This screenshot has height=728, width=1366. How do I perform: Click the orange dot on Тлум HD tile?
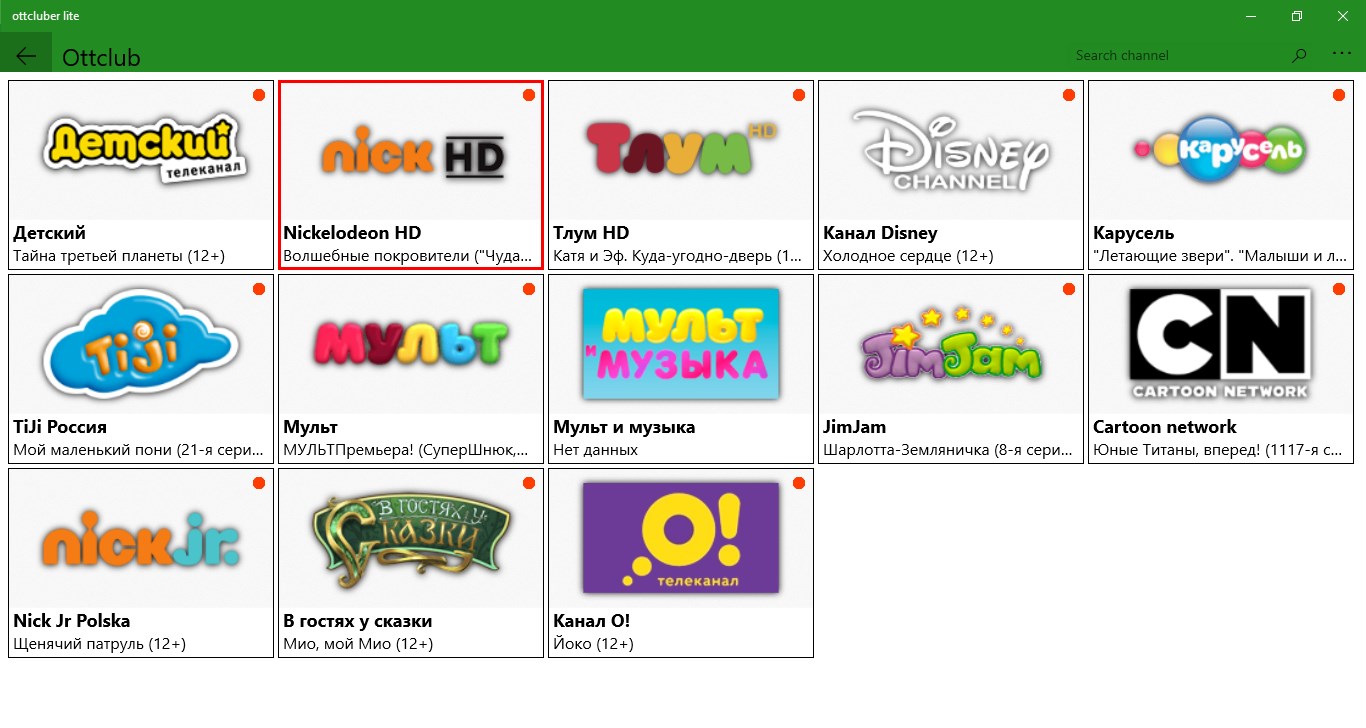pyautogui.click(x=799, y=95)
